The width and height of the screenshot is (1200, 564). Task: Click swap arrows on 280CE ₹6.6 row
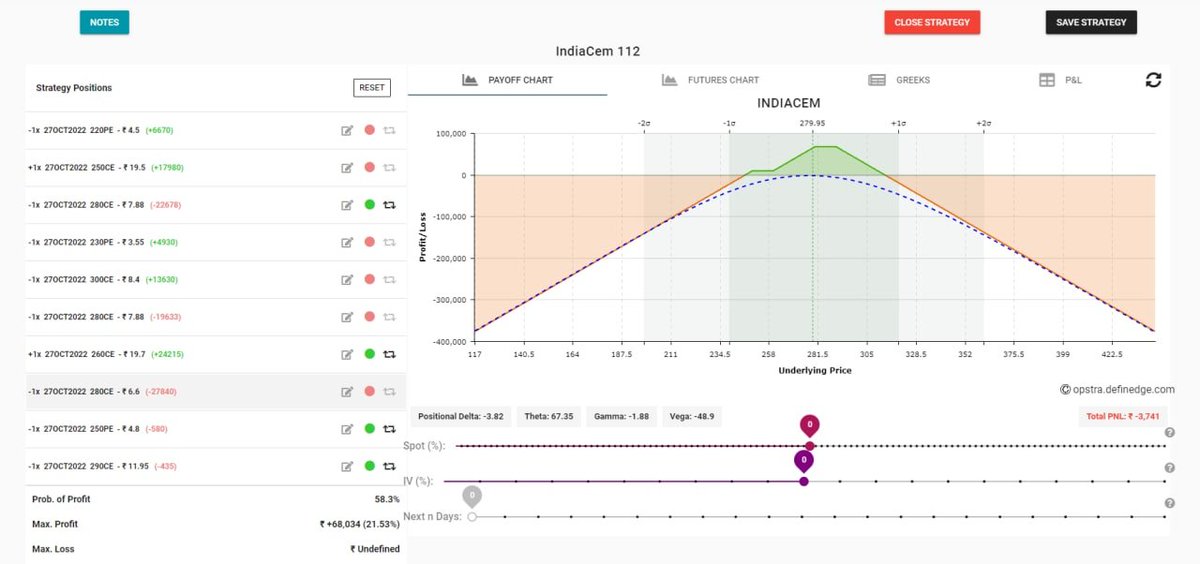(x=389, y=391)
